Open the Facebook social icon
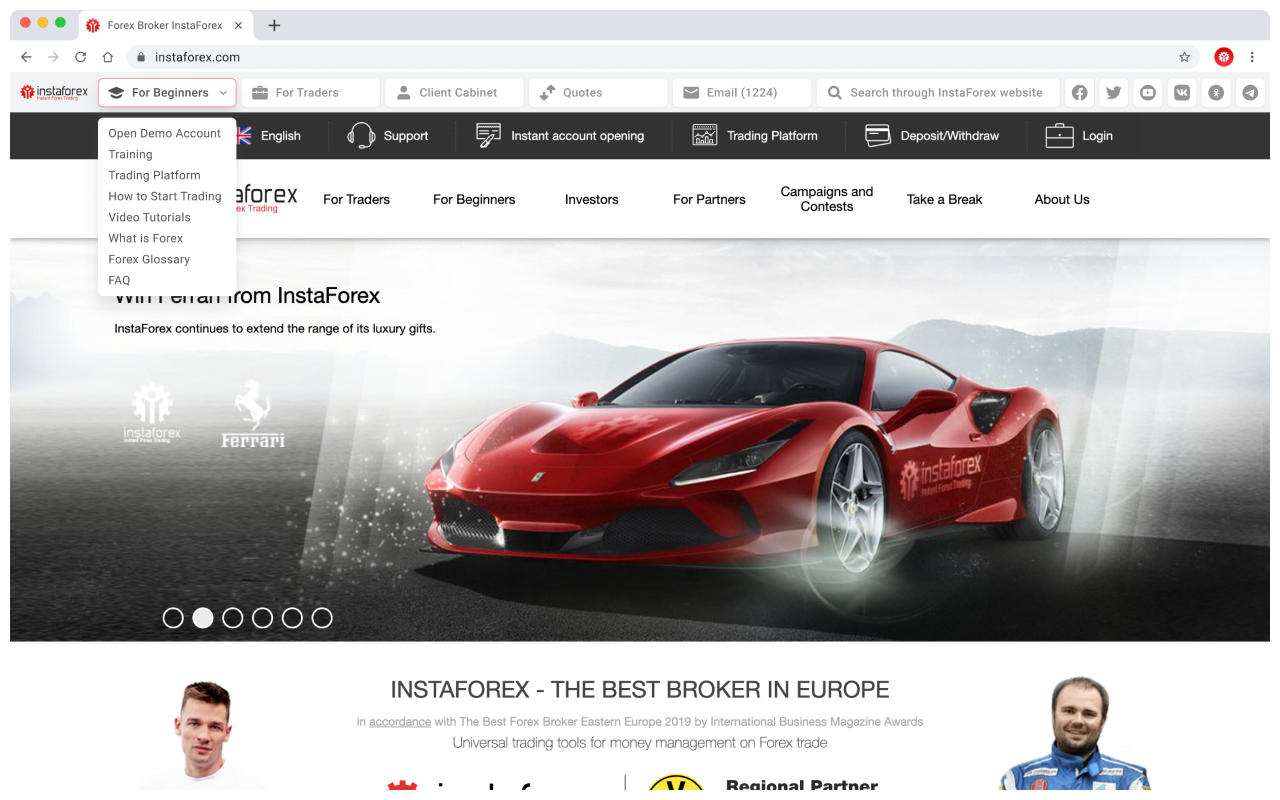Image resolution: width=1280 pixels, height=800 pixels. pos(1080,93)
